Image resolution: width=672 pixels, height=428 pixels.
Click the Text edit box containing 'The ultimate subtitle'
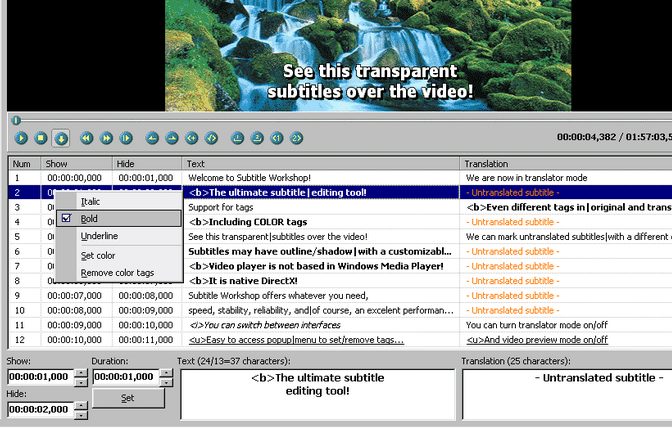(x=318, y=395)
